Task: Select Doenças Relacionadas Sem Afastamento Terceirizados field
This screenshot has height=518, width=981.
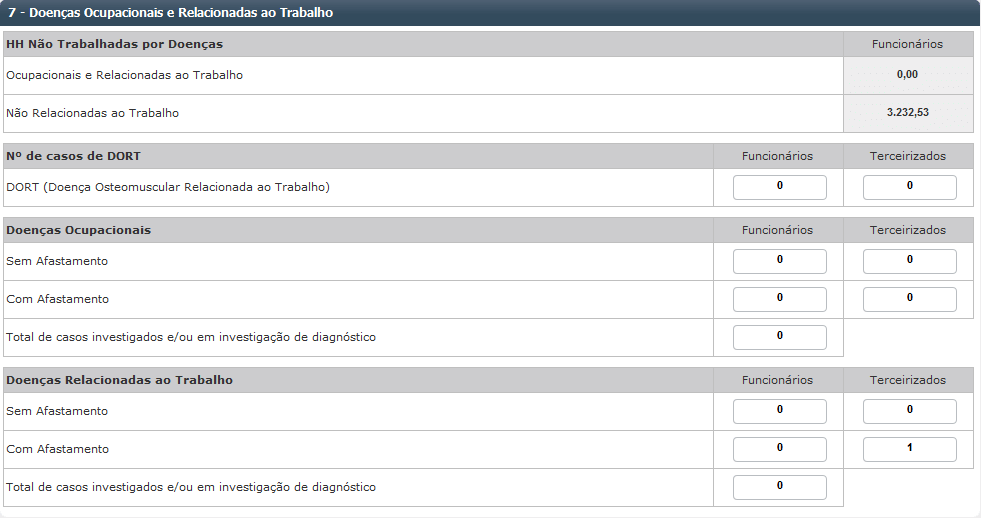Action: point(909,411)
